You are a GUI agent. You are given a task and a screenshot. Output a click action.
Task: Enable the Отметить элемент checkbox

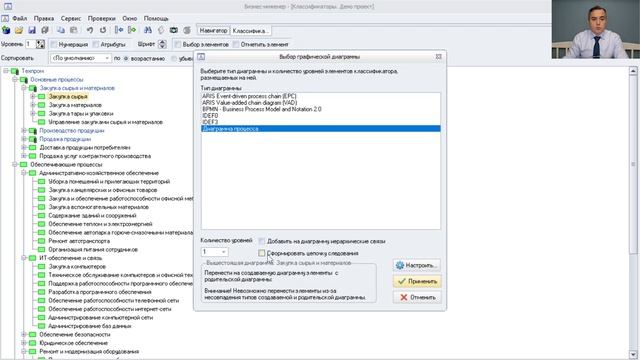236,44
